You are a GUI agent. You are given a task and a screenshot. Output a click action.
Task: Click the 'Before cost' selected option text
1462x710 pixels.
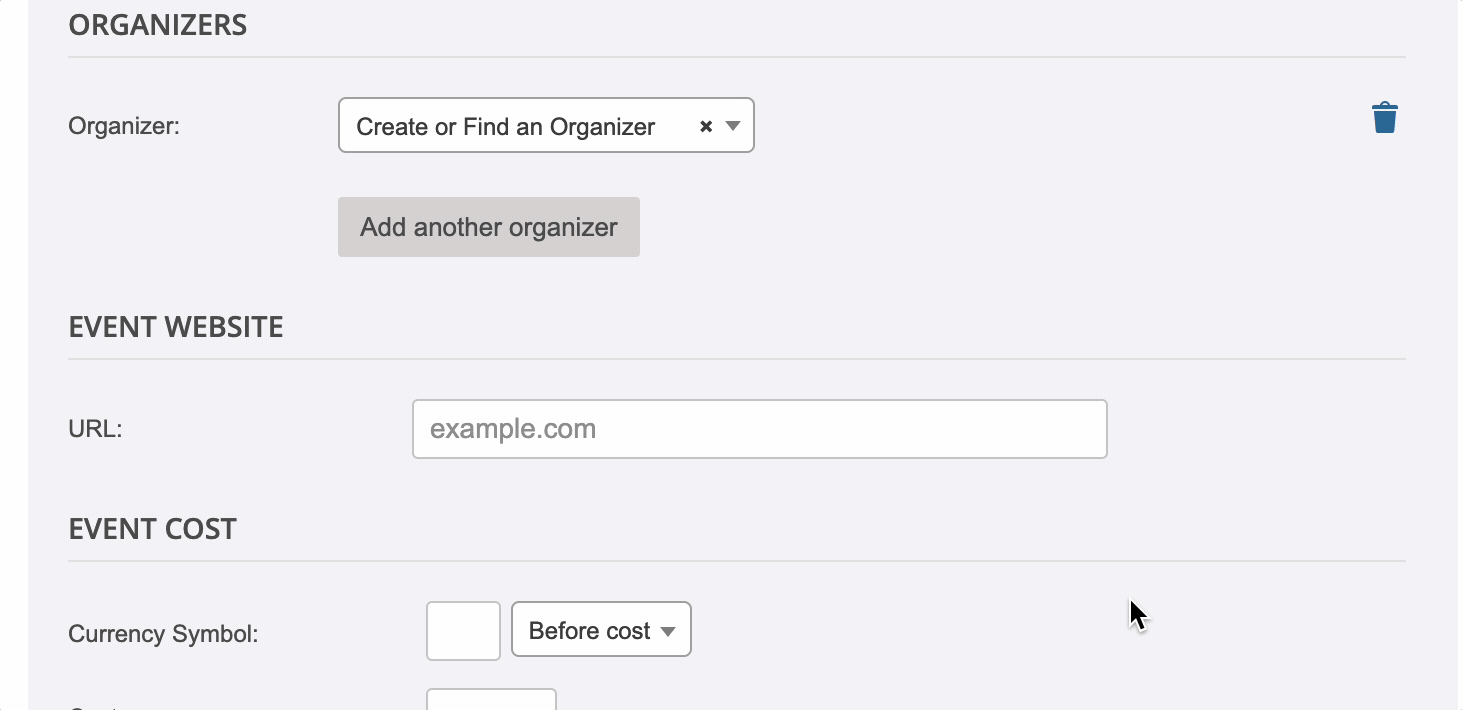tap(590, 631)
